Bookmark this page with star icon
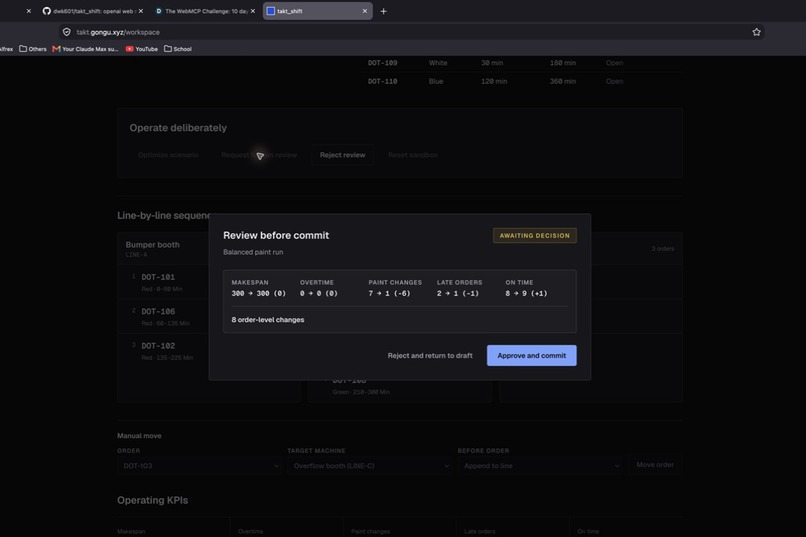806x537 pixels. 756,32
